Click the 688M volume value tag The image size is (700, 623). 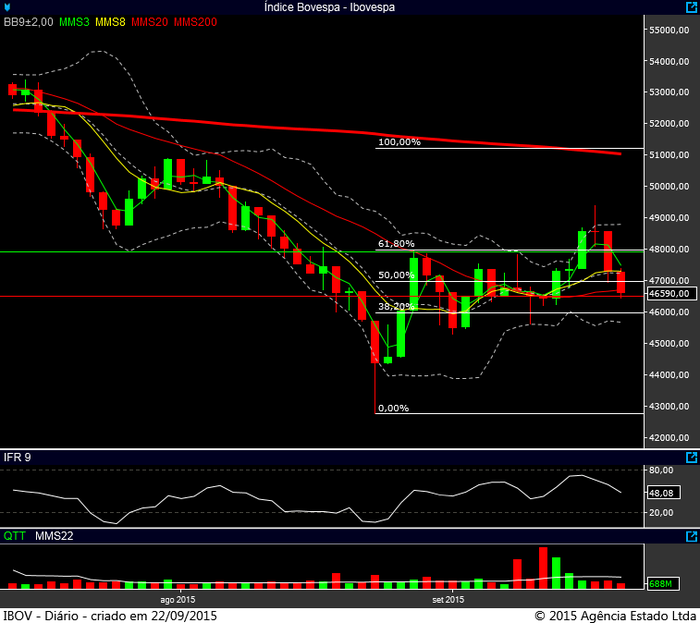[660, 583]
